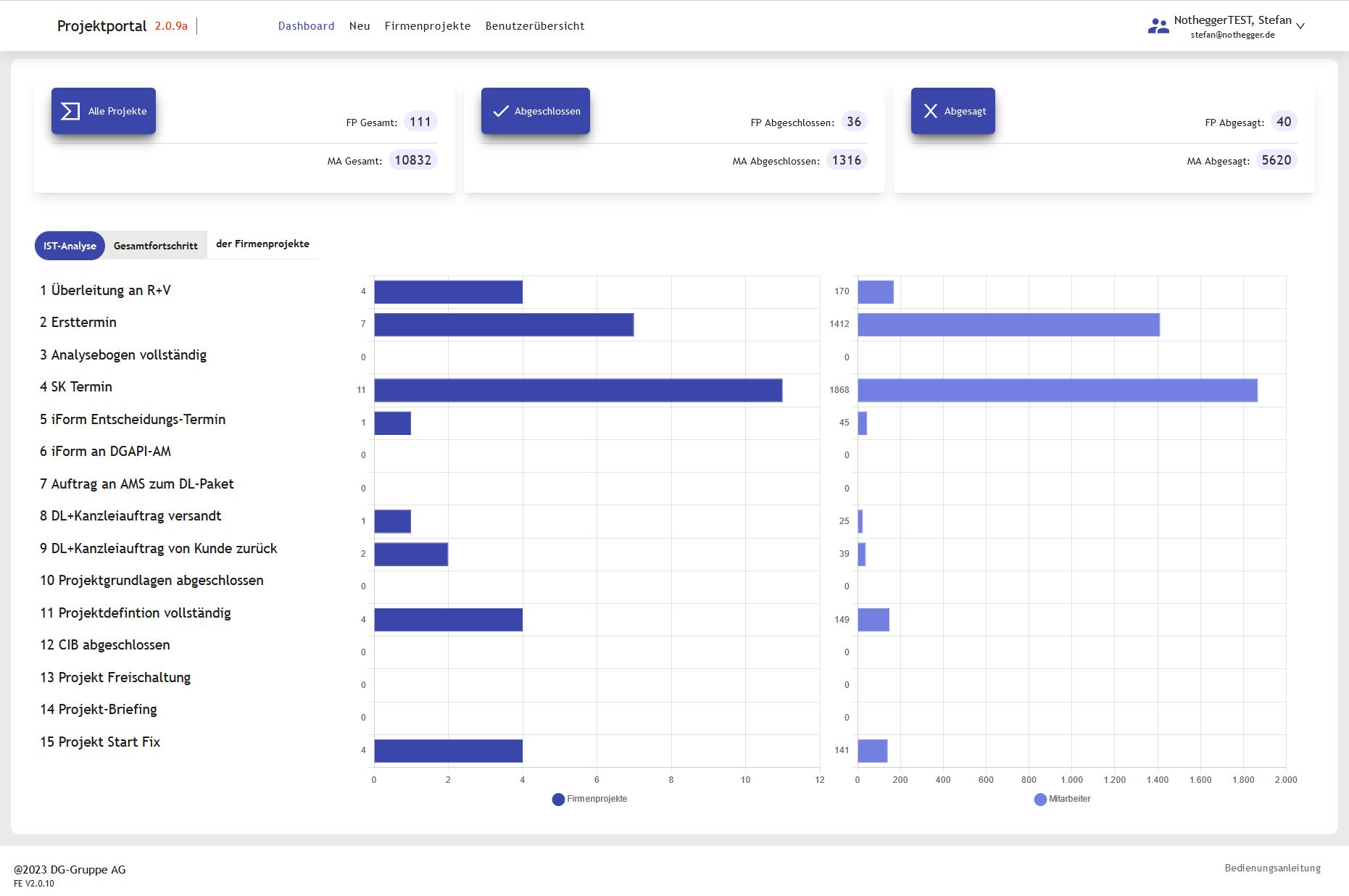Click the SK Termin bar in Firmenprojekte chart
Image resolution: width=1349 pixels, height=896 pixels.
(578, 390)
